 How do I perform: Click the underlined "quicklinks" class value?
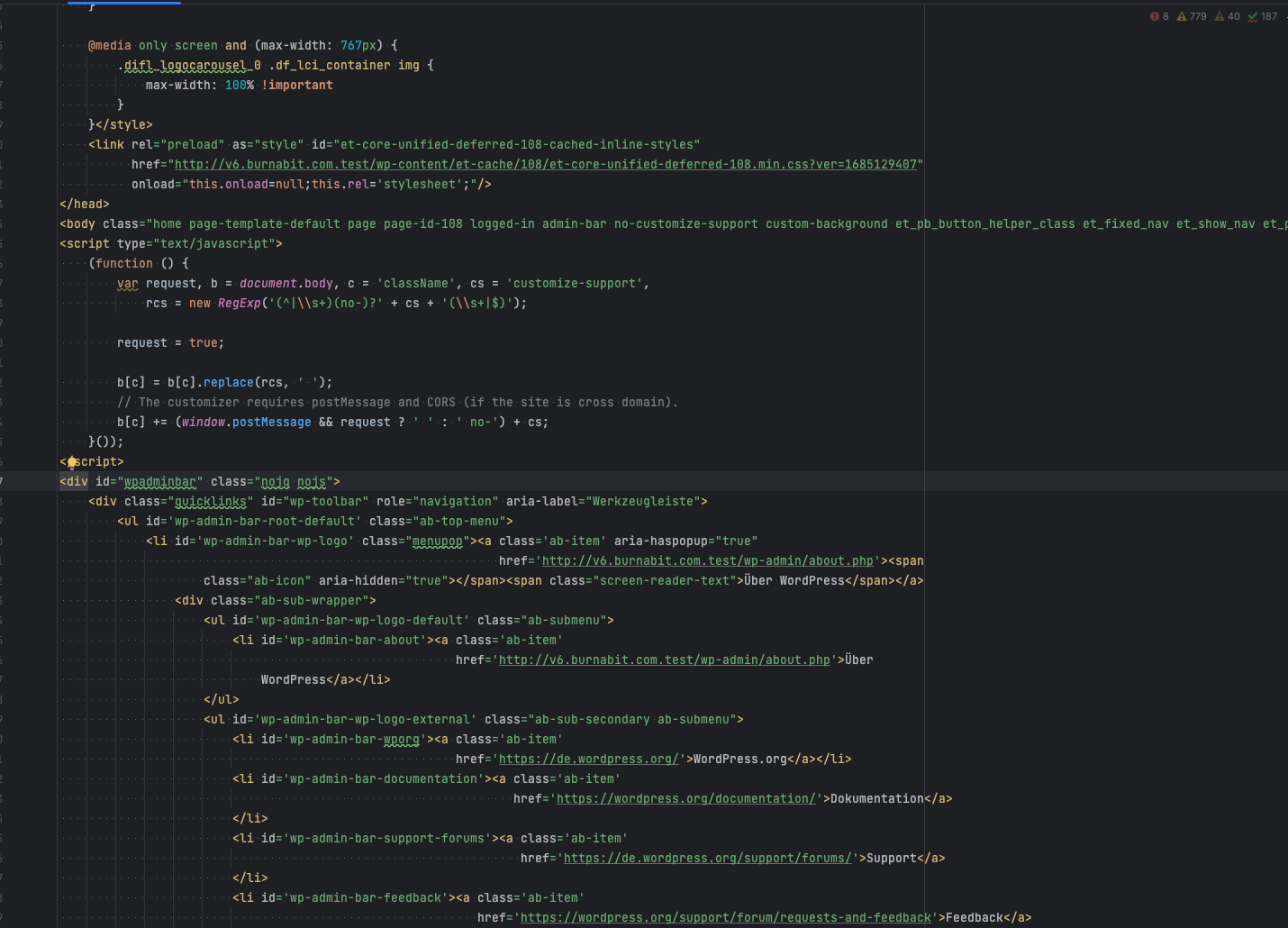(210, 502)
